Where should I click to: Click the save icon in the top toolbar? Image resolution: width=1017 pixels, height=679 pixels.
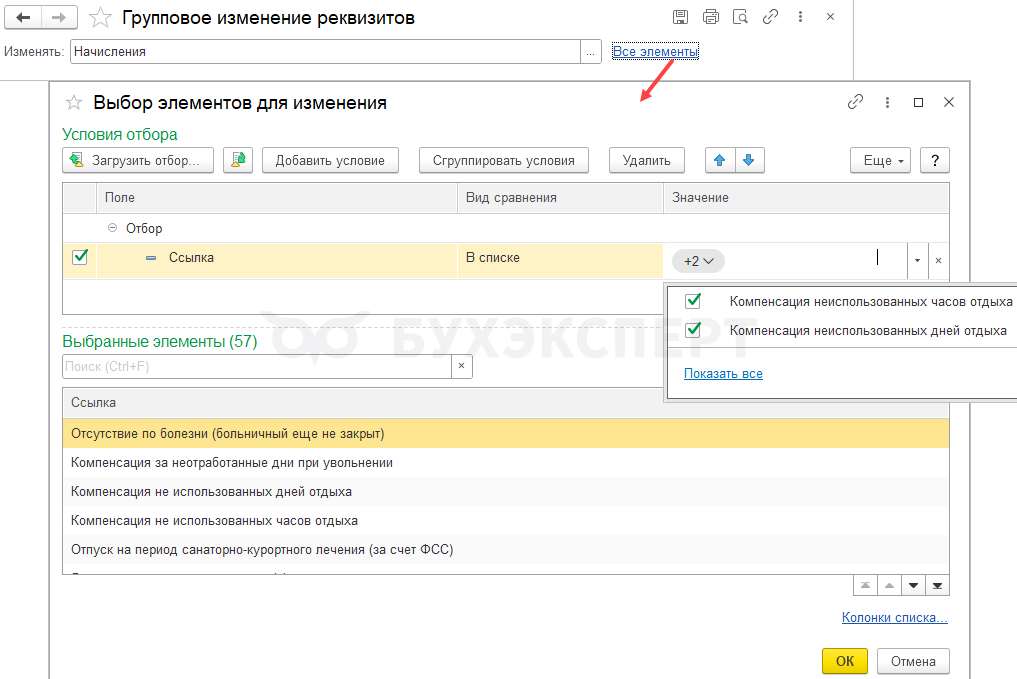(x=680, y=17)
